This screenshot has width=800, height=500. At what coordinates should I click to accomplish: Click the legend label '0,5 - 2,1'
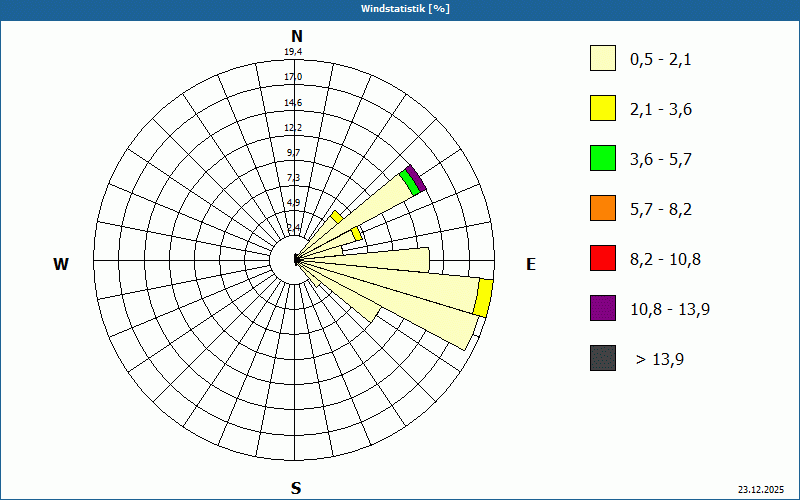pyautogui.click(x=661, y=60)
